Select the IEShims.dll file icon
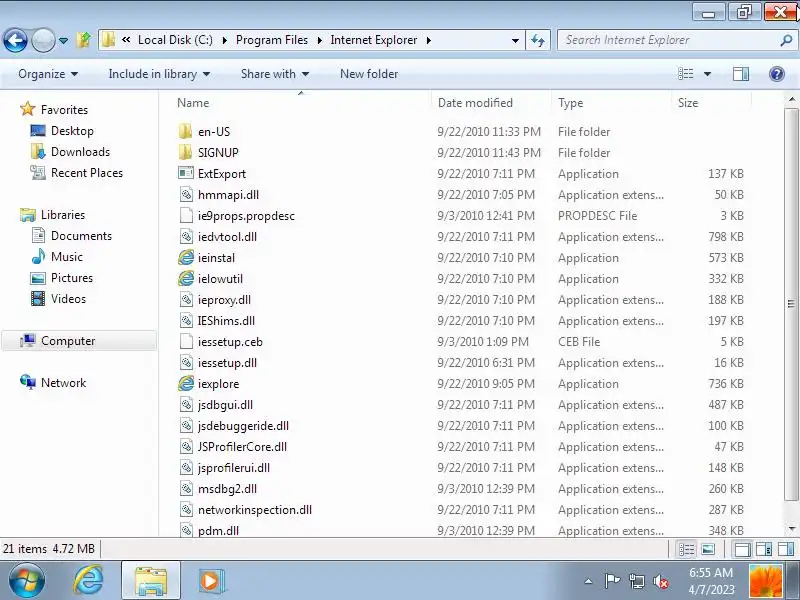 [186, 320]
